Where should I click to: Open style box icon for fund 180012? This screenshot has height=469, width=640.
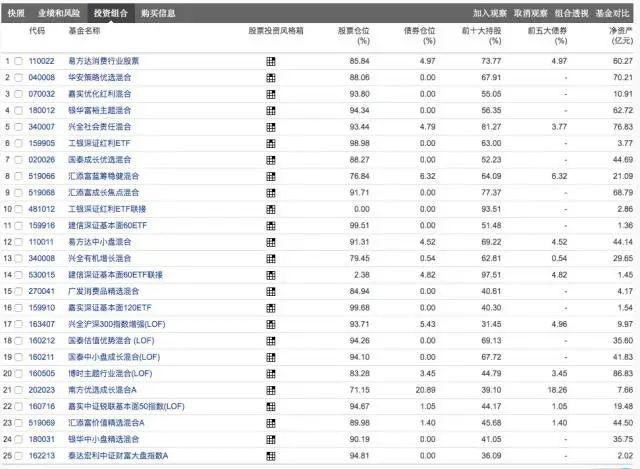point(271,111)
